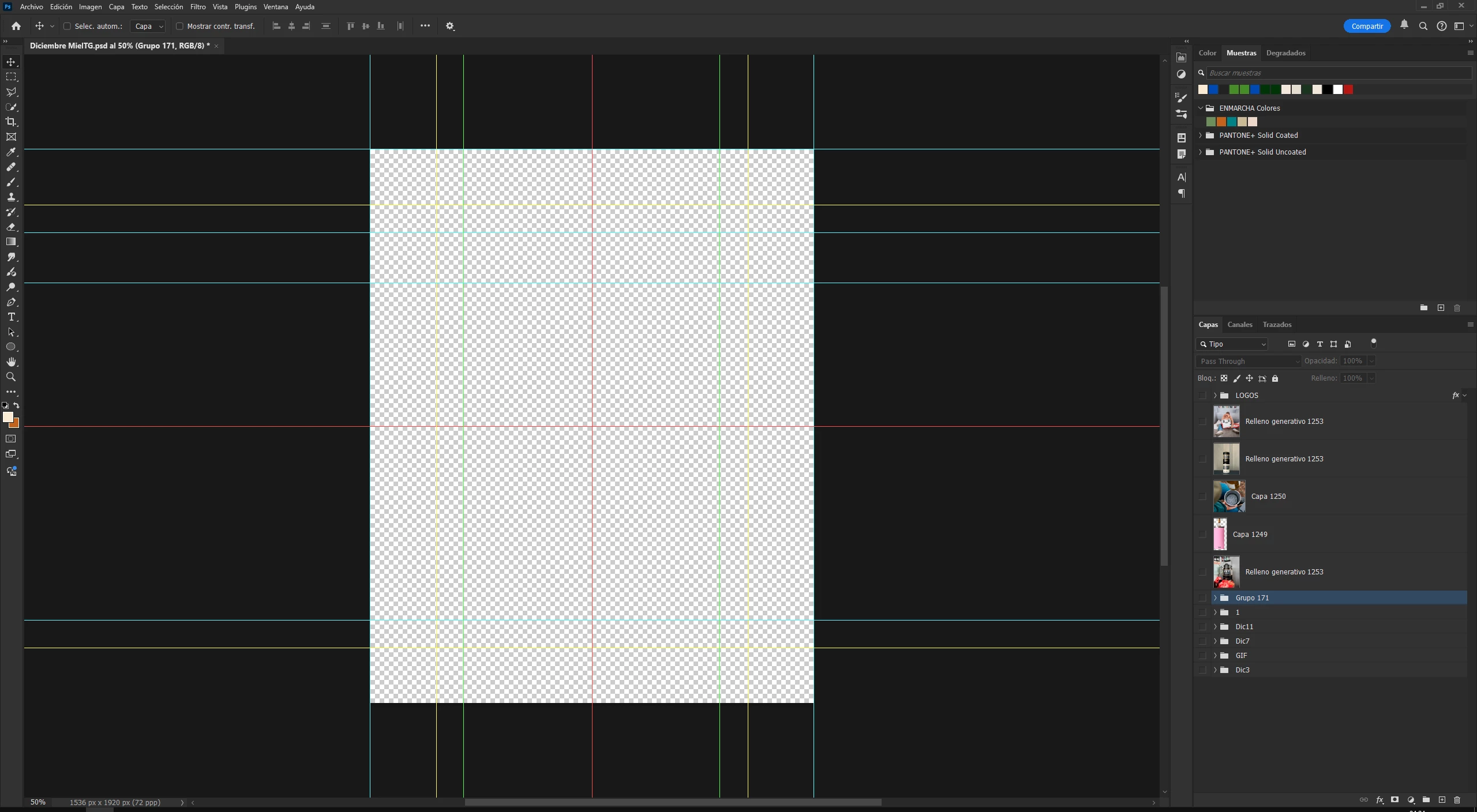The image size is (1477, 812).
Task: Open the Tipo layer filter dropdown
Action: [1232, 344]
